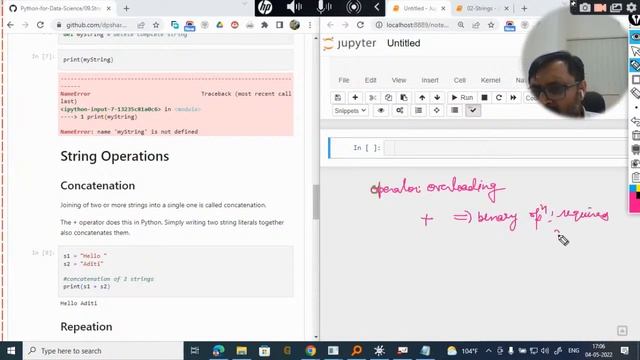Viewport: 640px width, 360px height.
Task: Toggle annotation visibility eye on side toolbar
Action: pyautogui.click(x=635, y=37)
